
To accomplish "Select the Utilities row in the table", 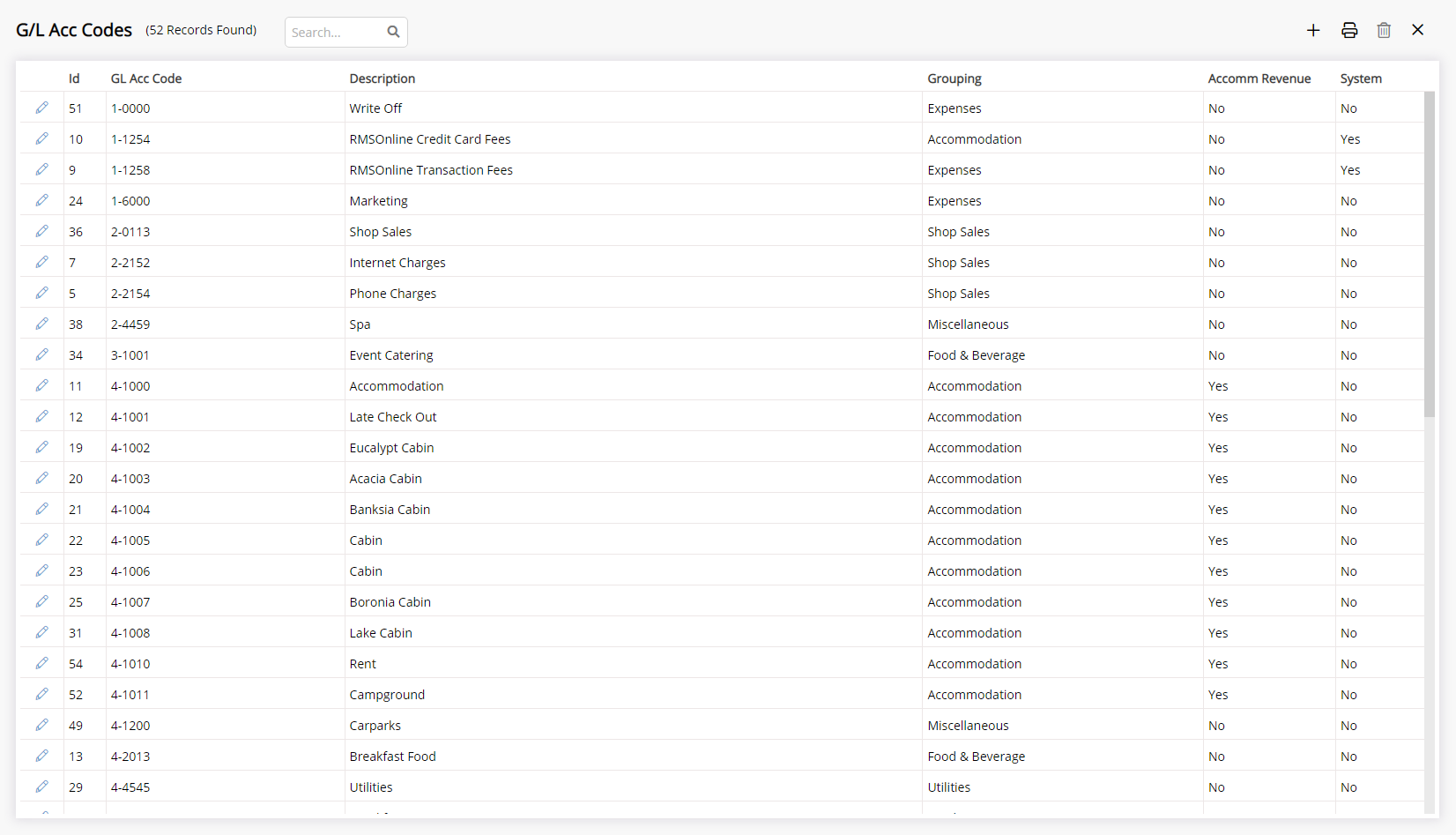I will 617,787.
